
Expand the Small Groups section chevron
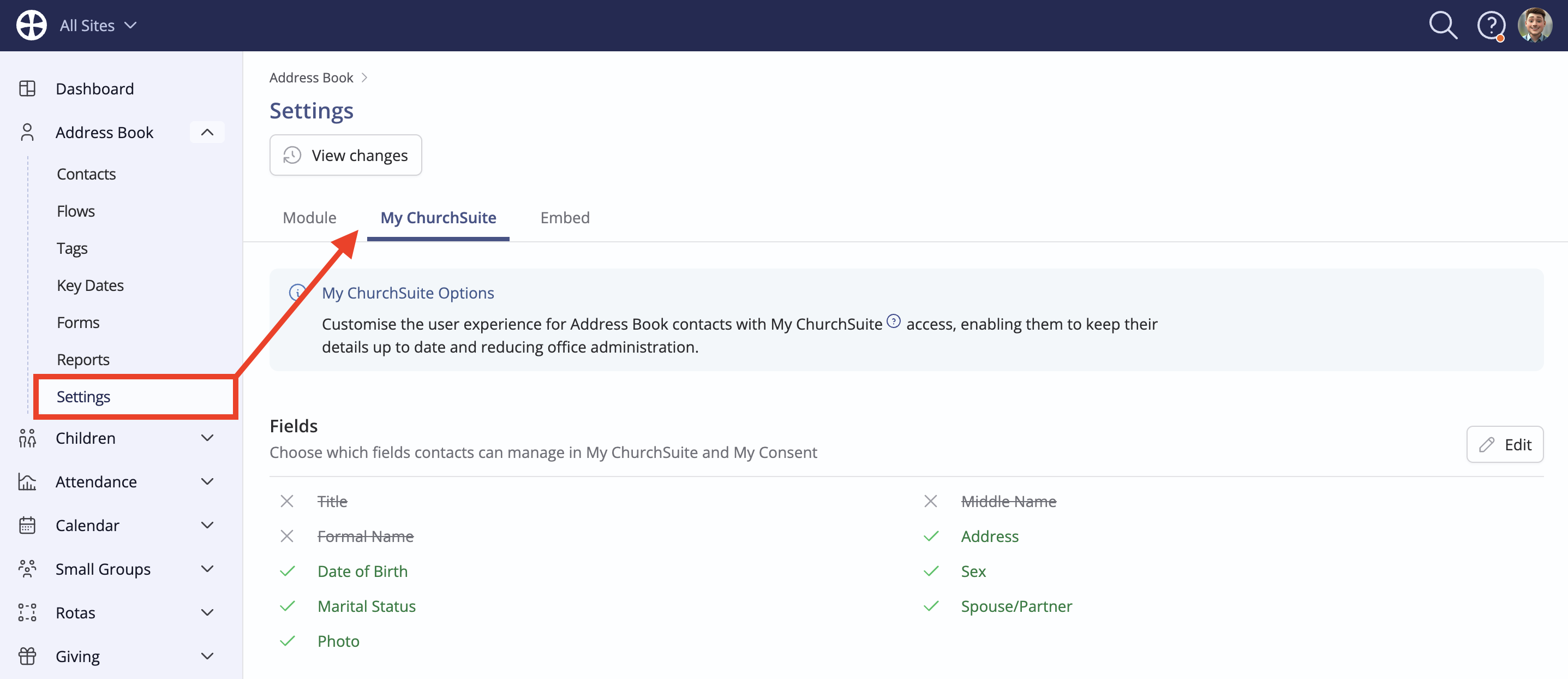click(x=207, y=569)
